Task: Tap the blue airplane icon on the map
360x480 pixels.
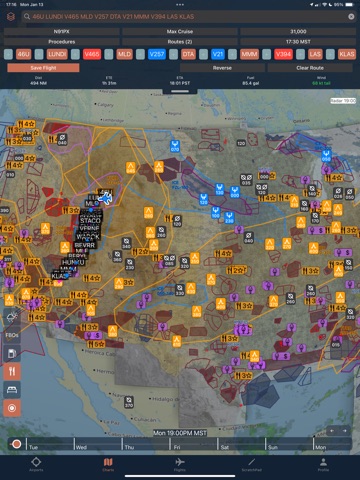Action: [106, 199]
